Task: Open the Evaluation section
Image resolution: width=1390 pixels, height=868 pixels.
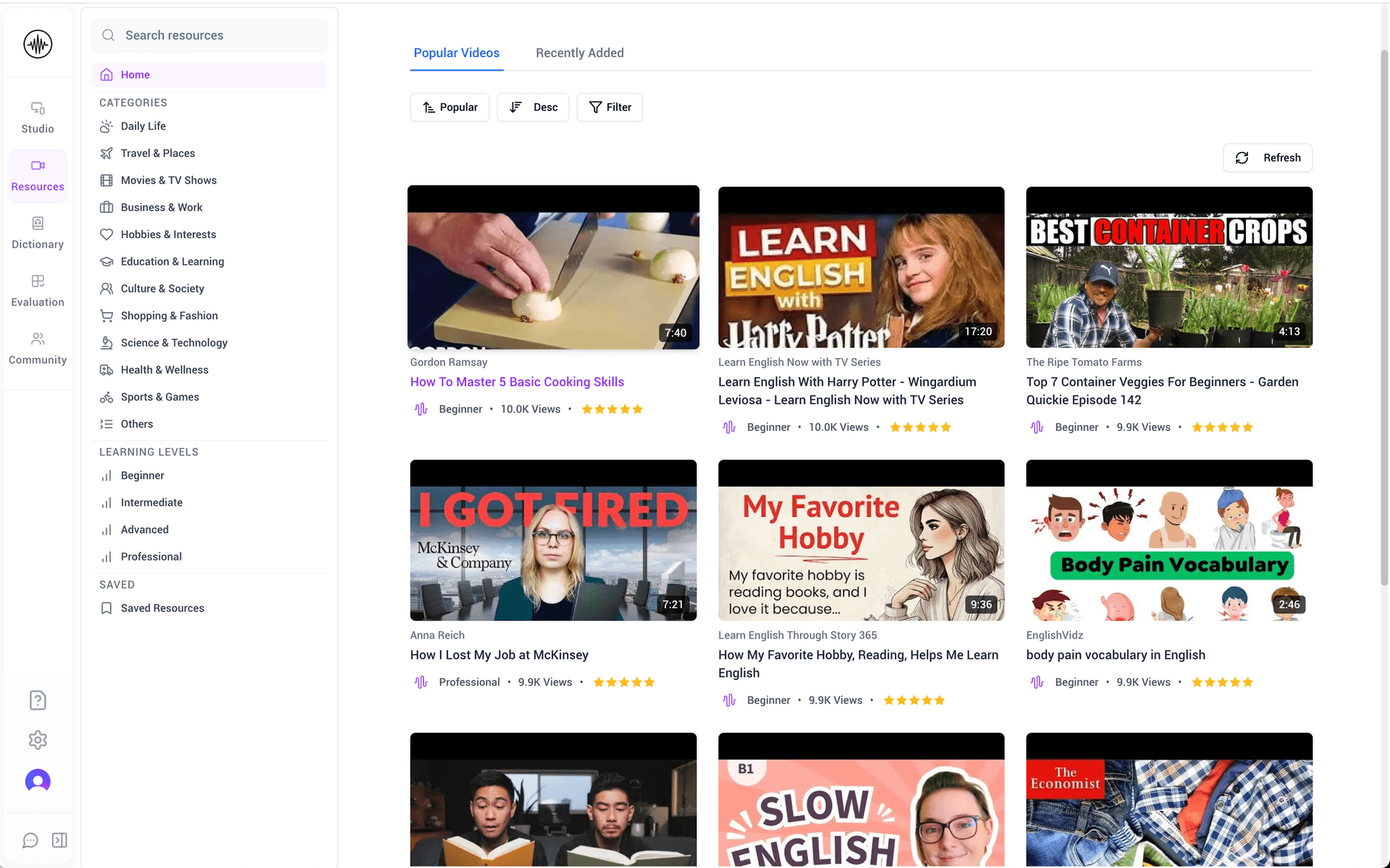Action: pyautogui.click(x=37, y=290)
